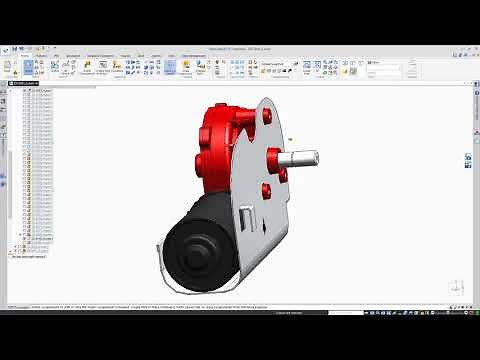Click the white search field in bottom bar
This screenshot has width=480, height=360.
point(346,313)
